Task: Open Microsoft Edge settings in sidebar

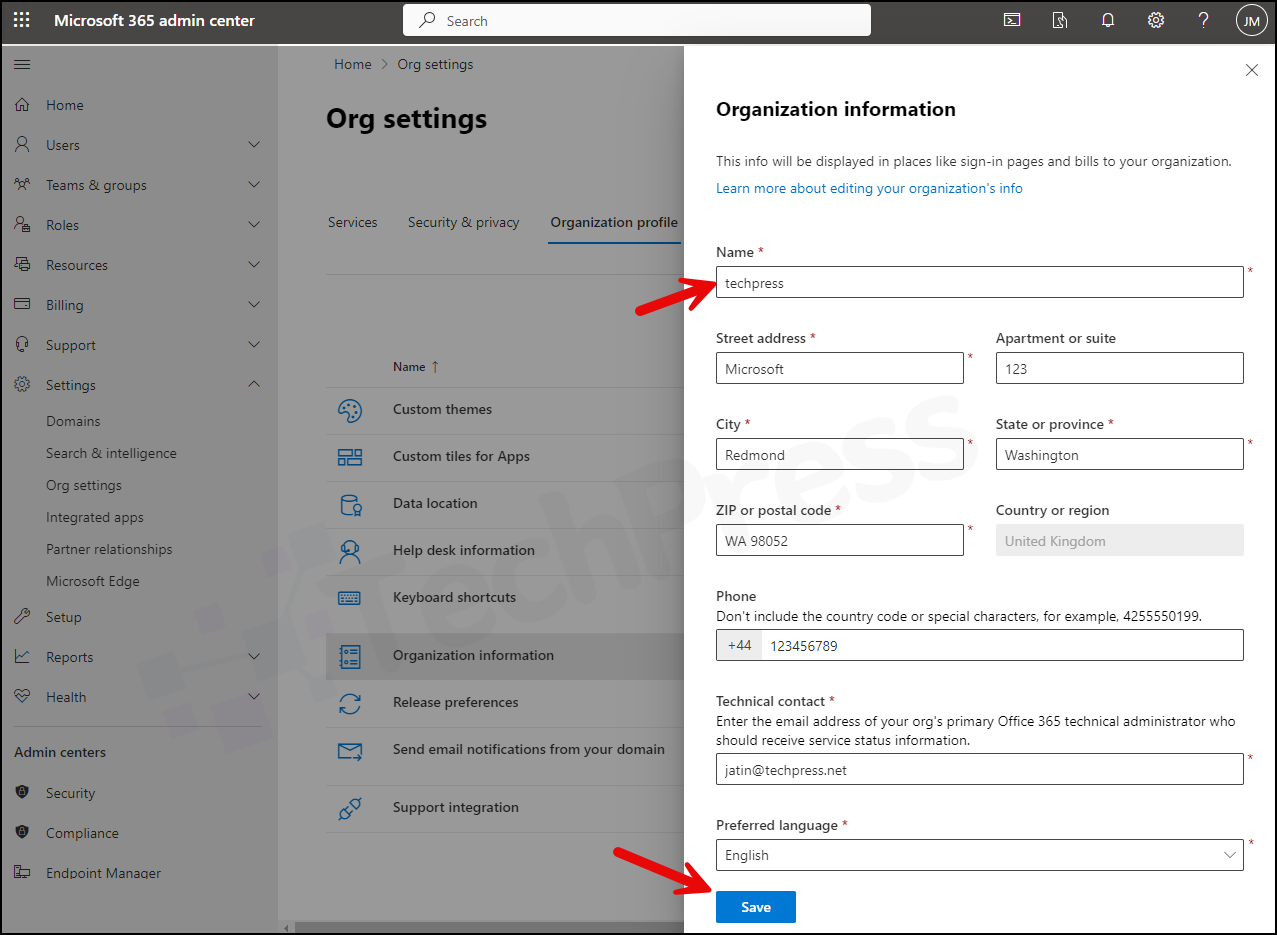Action: (93, 581)
